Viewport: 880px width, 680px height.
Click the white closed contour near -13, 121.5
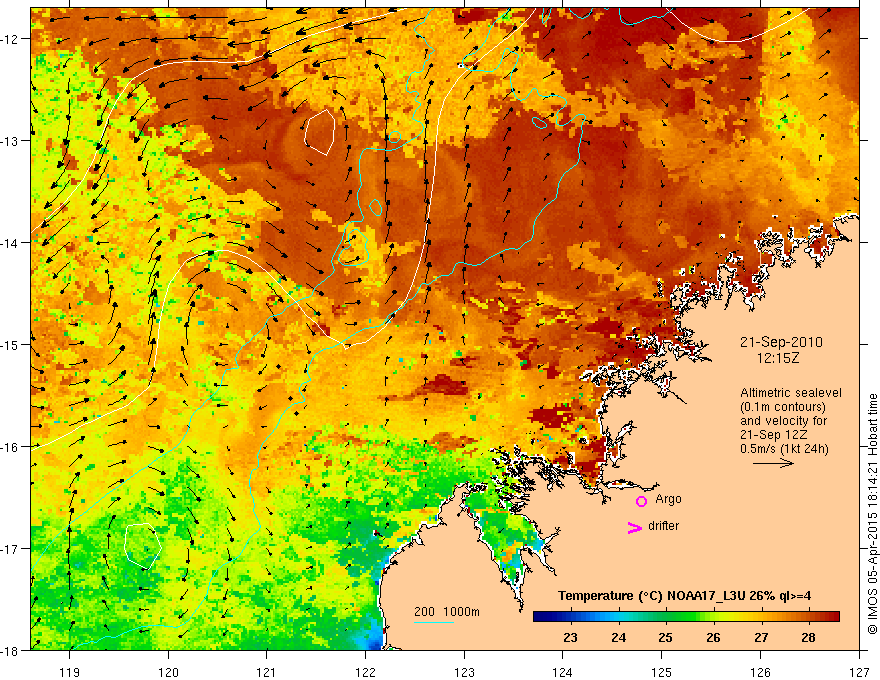320,132
